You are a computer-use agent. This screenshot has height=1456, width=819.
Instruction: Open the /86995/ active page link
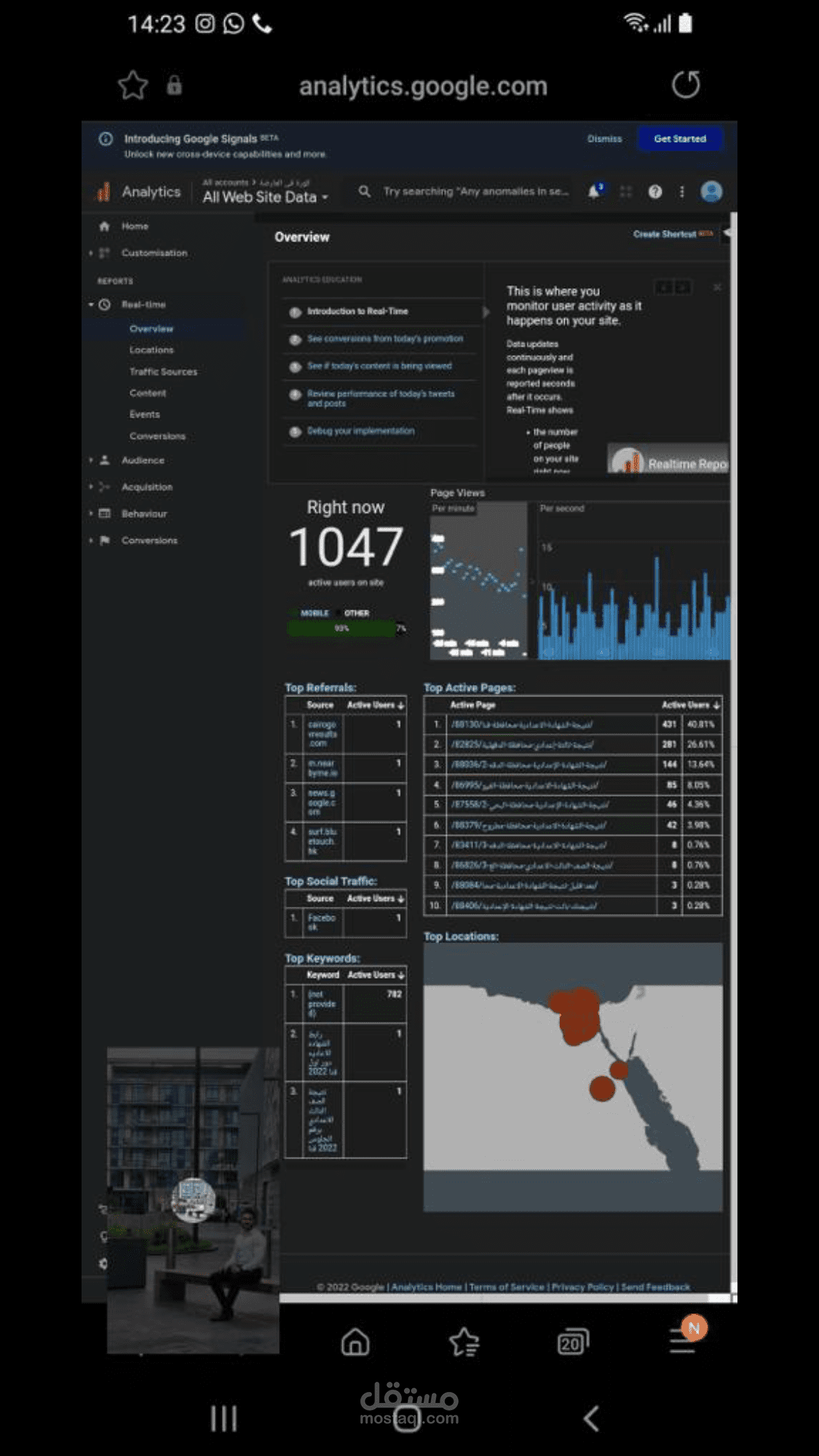coord(524,786)
